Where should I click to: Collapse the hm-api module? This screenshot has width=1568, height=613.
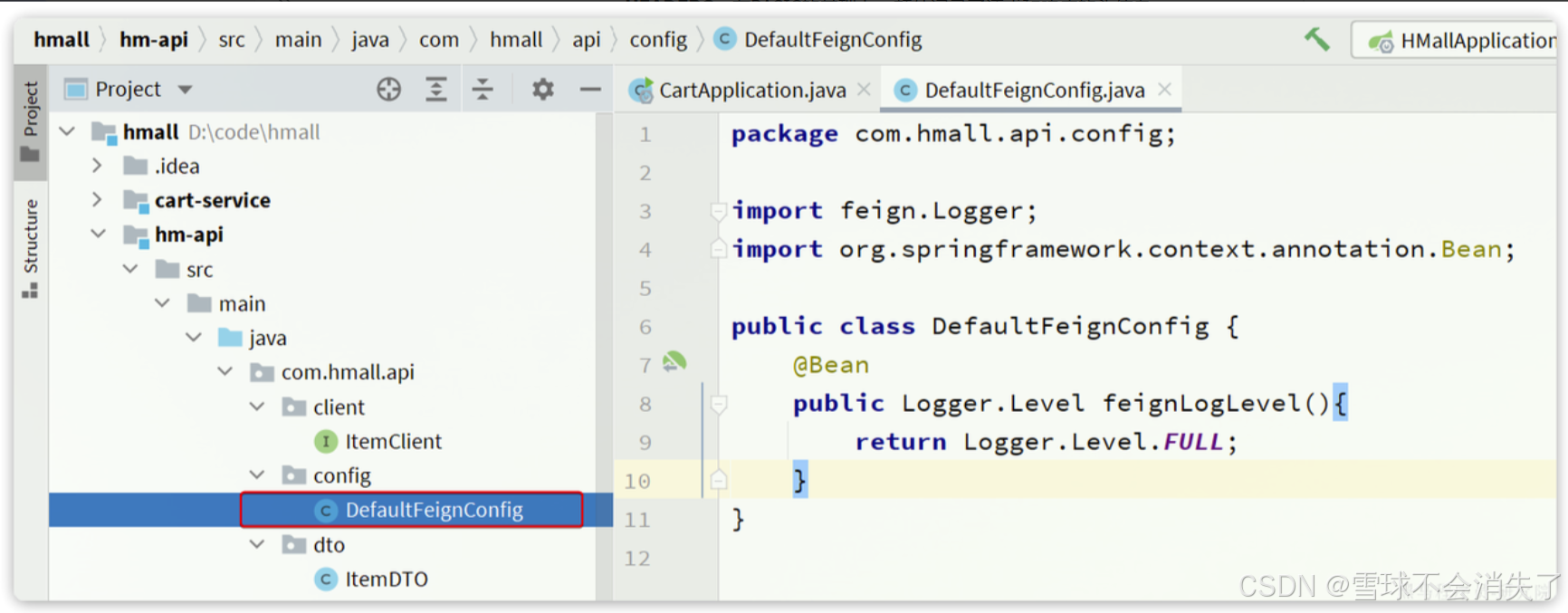pos(98,234)
